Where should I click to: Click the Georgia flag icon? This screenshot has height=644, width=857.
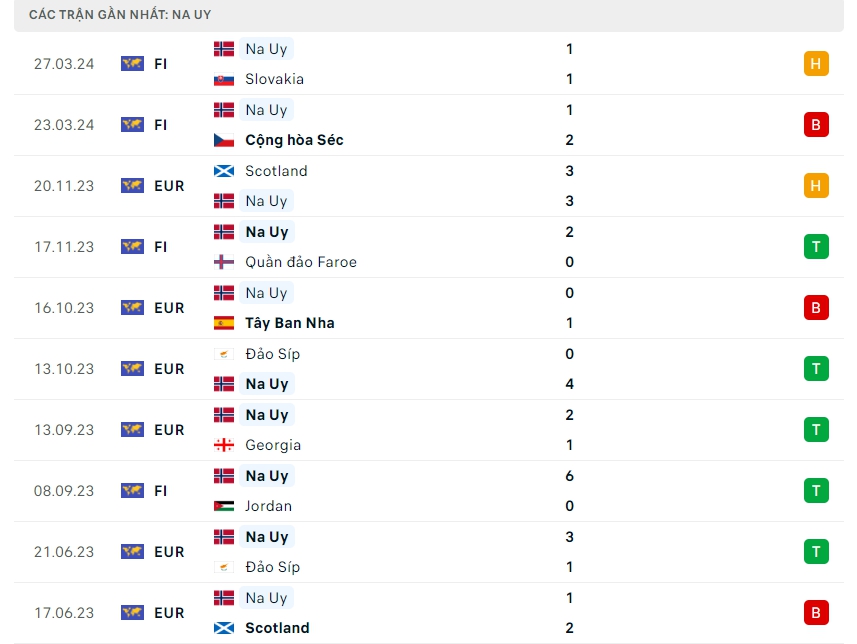click(x=224, y=445)
